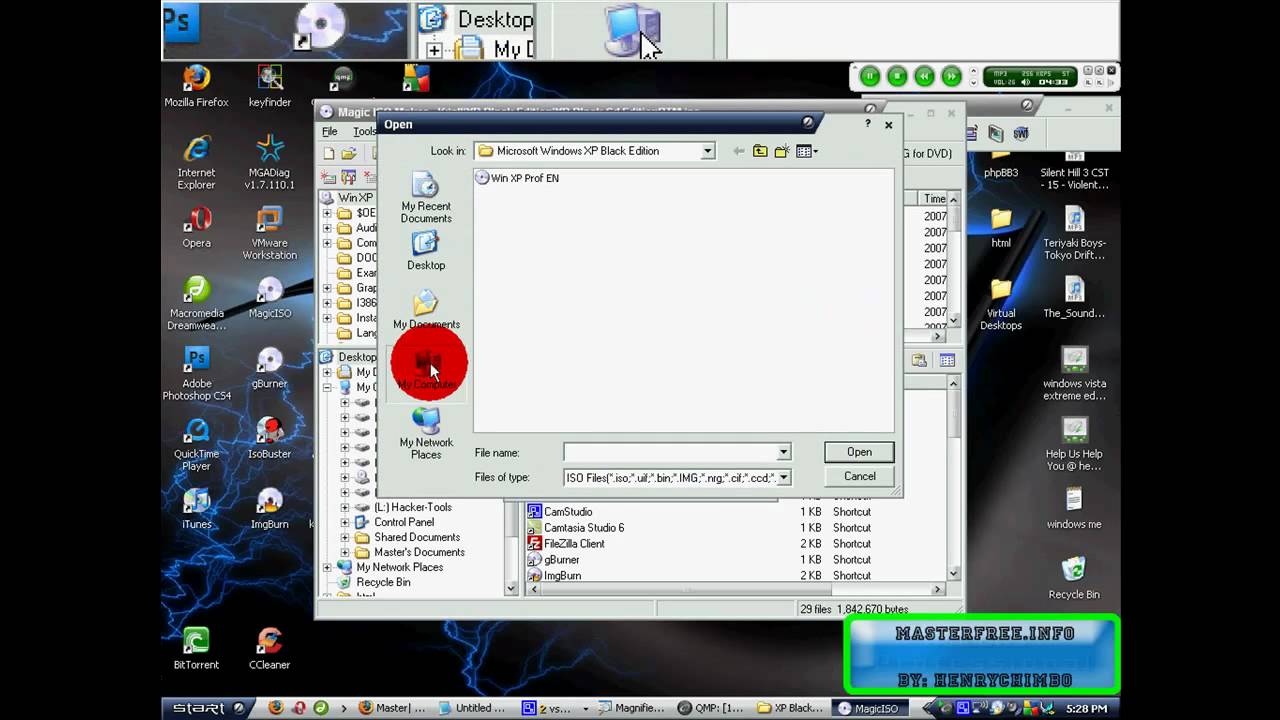
Task: Select Recycle Bin in MagicISO folder tree
Action: [383, 582]
